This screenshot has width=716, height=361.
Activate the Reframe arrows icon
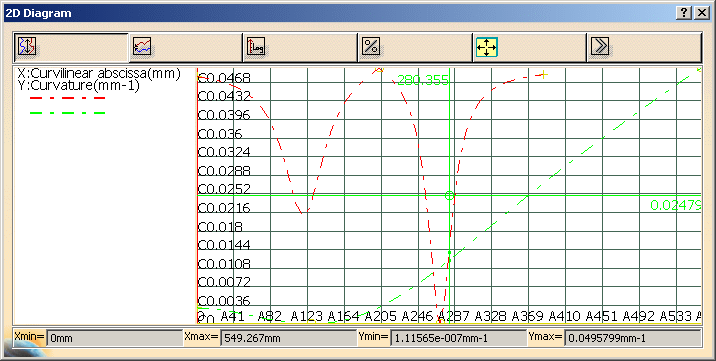click(x=486, y=47)
